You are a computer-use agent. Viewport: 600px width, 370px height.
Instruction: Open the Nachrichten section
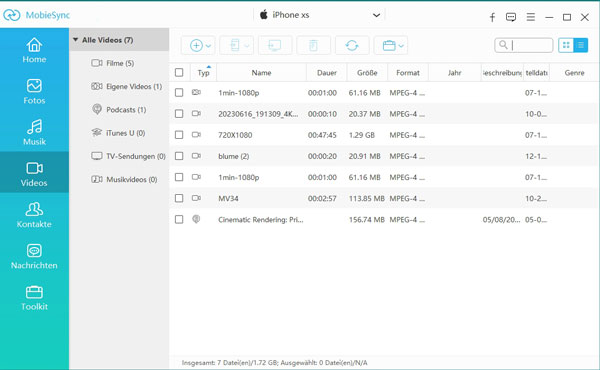[x=34, y=256]
